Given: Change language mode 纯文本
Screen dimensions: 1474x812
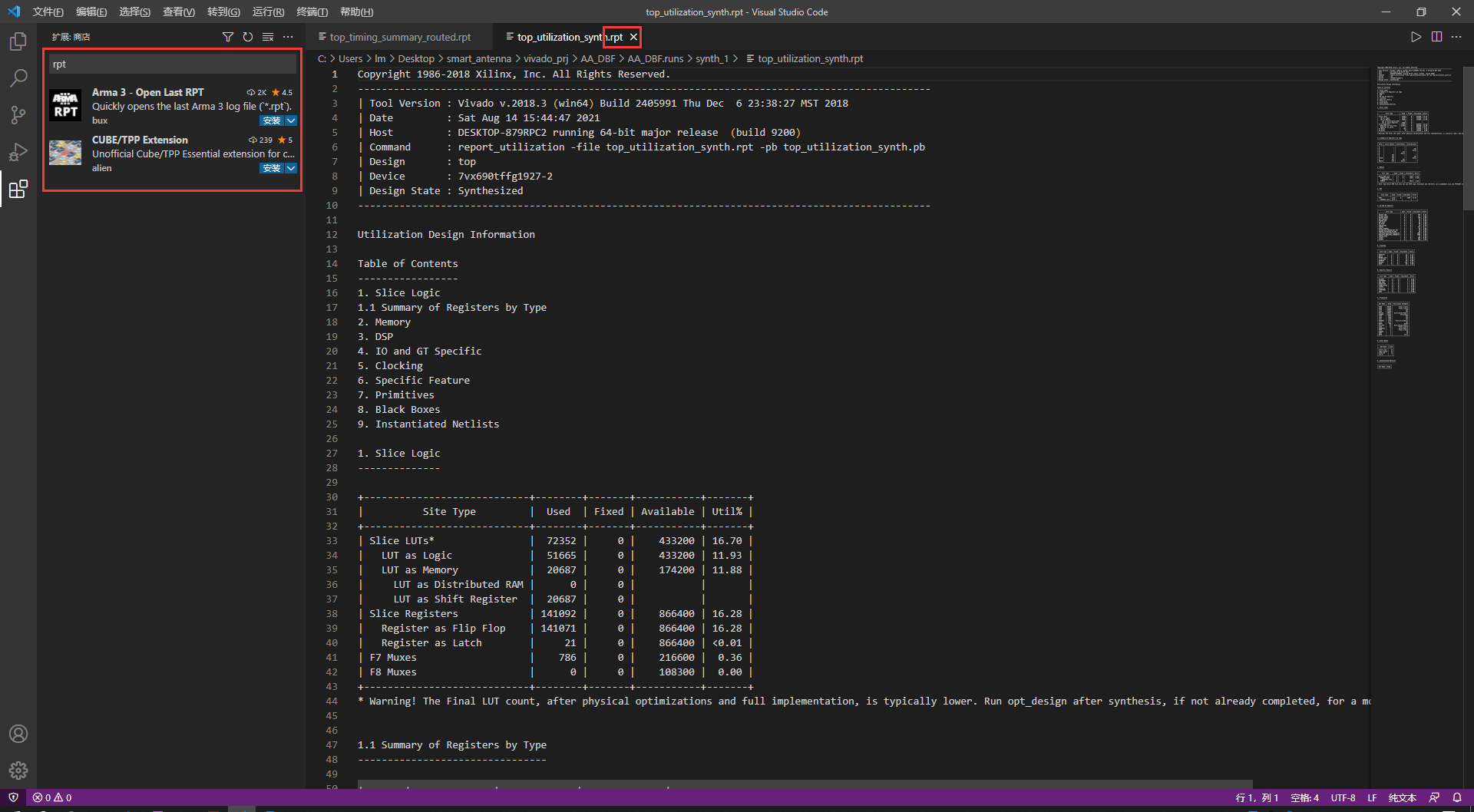Looking at the screenshot, I should pyautogui.click(x=1402, y=797).
